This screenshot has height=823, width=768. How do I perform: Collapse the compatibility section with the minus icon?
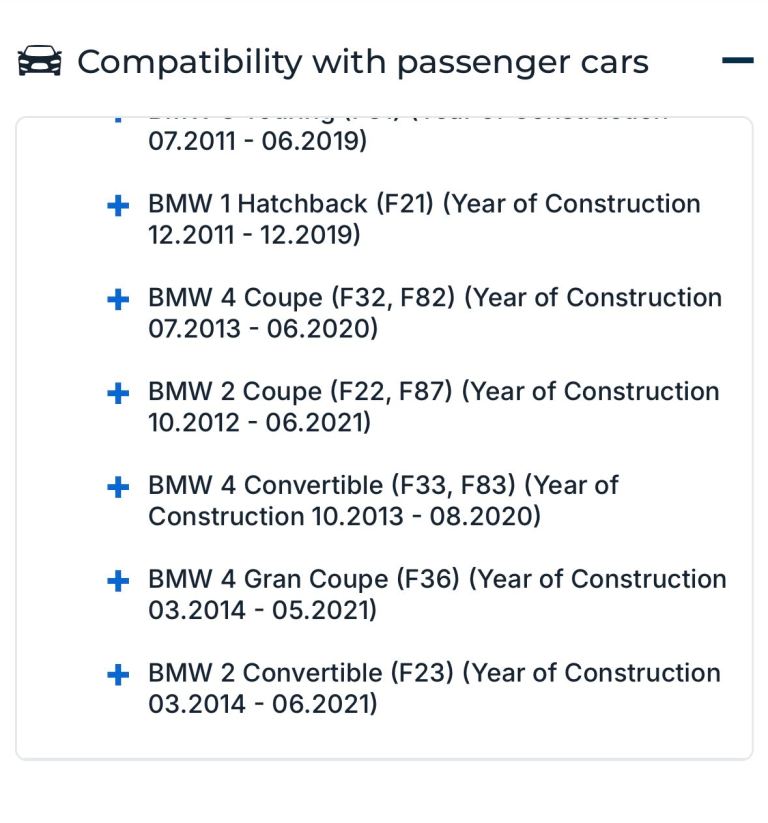738,61
